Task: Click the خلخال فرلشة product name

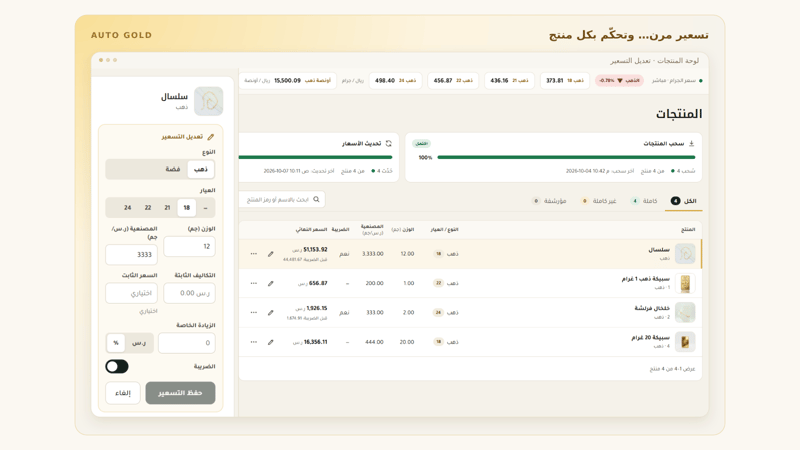Action: point(652,308)
